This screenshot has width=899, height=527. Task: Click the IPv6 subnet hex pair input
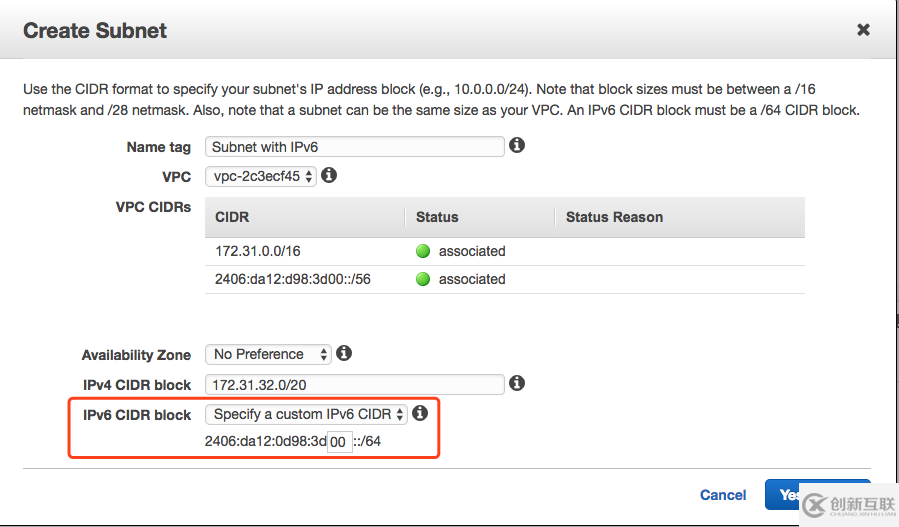coord(340,442)
